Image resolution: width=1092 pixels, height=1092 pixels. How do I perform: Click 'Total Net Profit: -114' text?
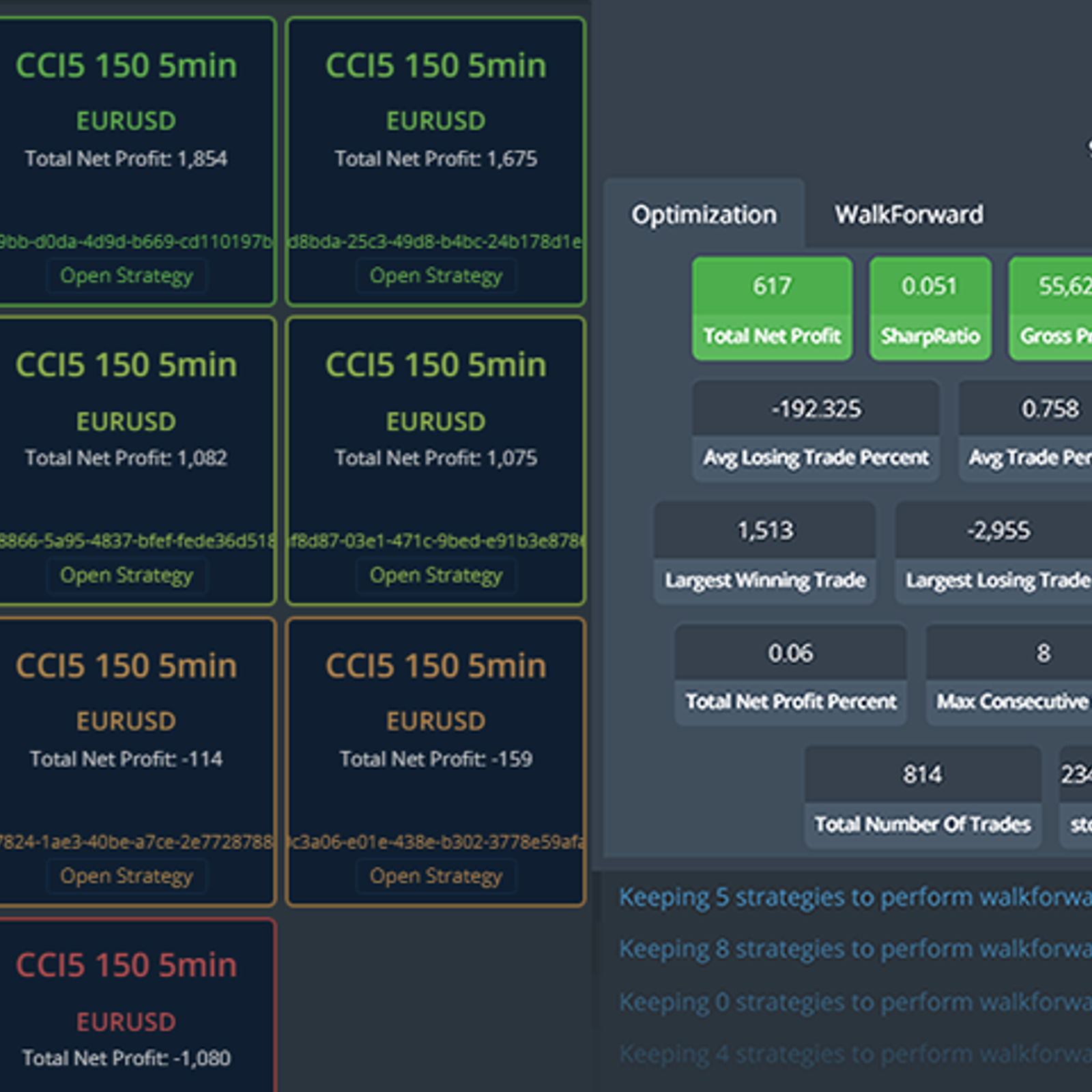point(126,759)
